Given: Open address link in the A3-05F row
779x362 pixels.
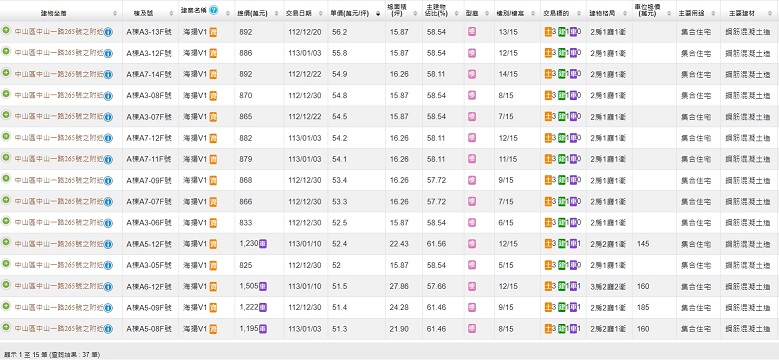Looking at the screenshot, I should [59, 266].
